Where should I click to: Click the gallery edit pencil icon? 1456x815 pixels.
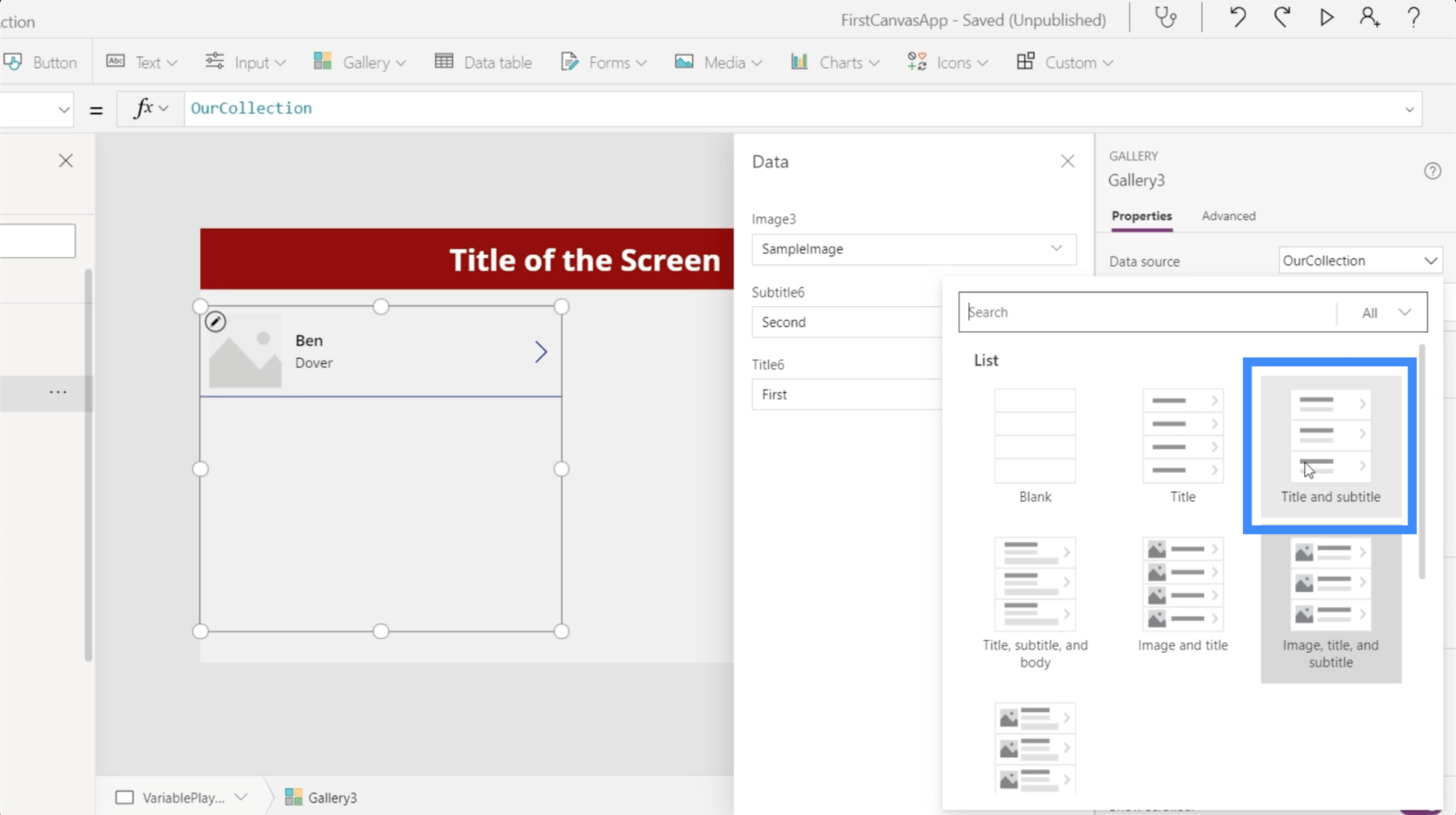[x=216, y=322]
